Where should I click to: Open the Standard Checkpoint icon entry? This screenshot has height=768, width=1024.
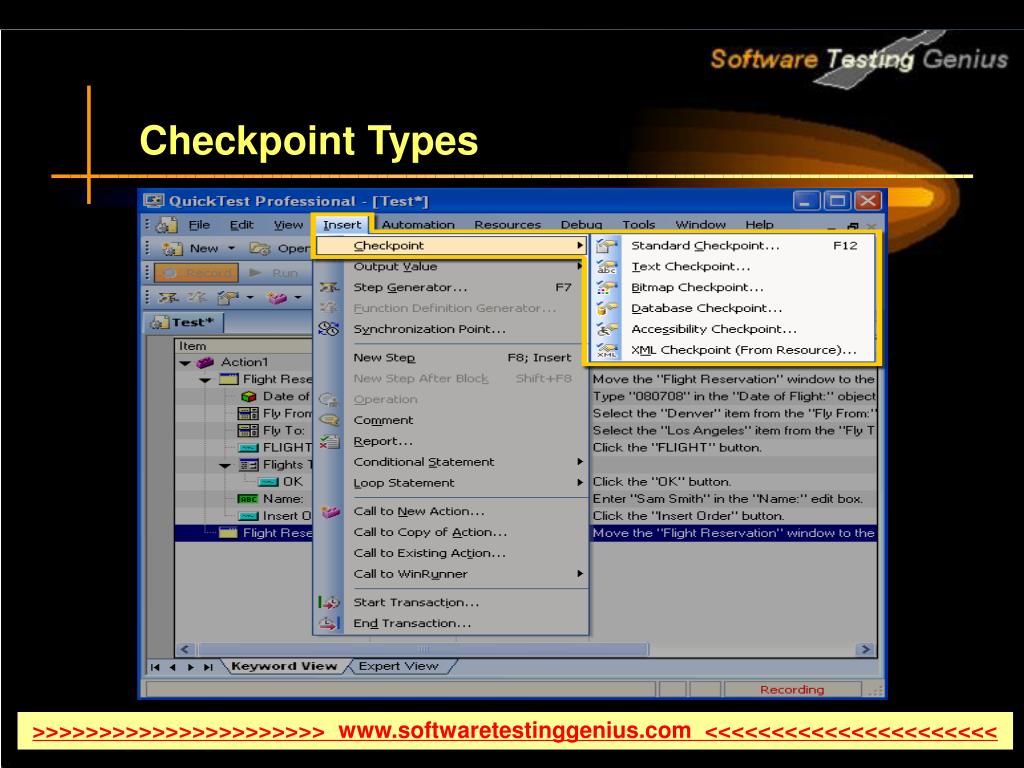[x=607, y=246]
